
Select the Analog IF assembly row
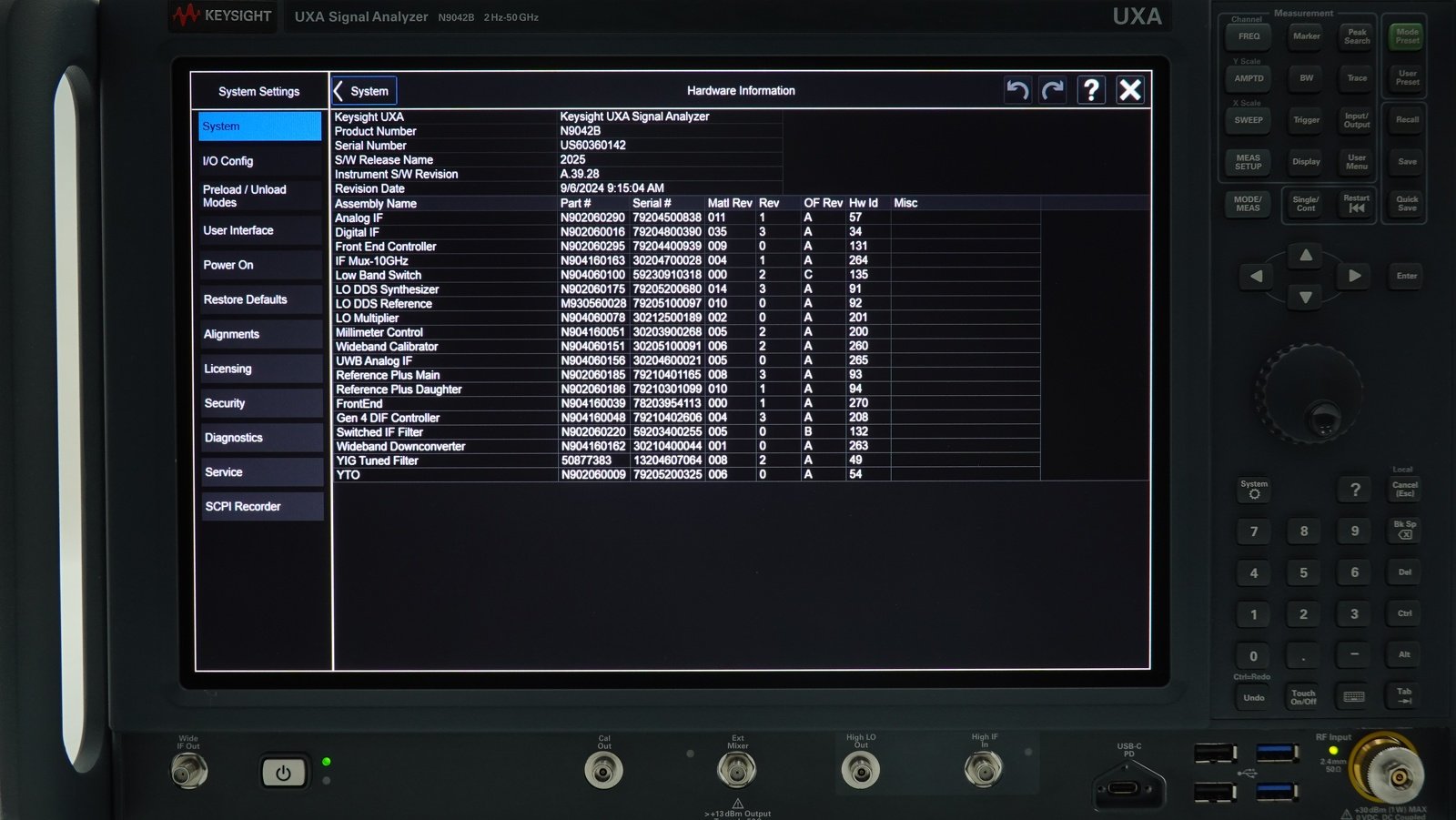pyautogui.click(x=686, y=218)
